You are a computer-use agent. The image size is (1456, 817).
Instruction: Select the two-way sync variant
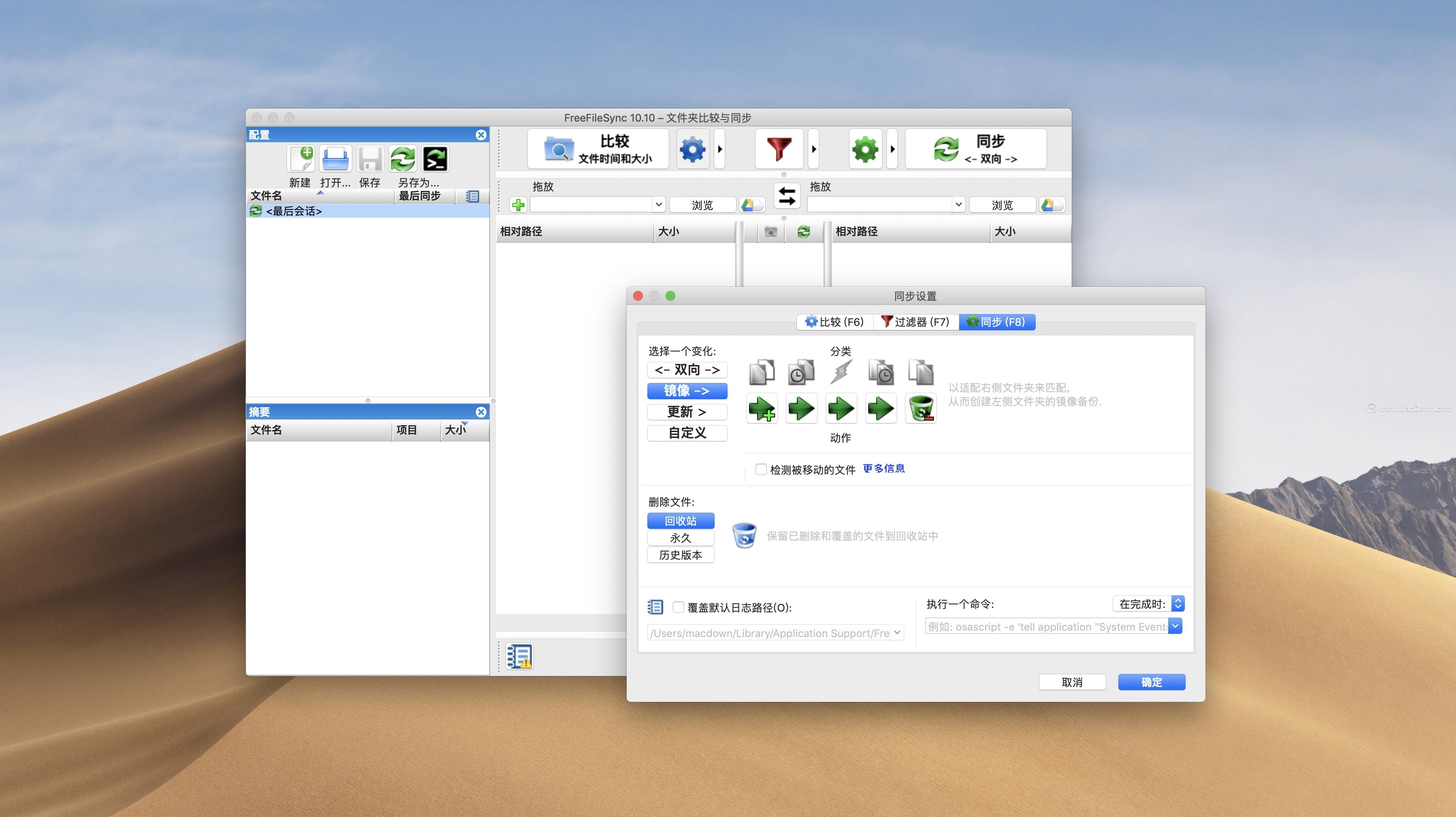tap(687, 370)
